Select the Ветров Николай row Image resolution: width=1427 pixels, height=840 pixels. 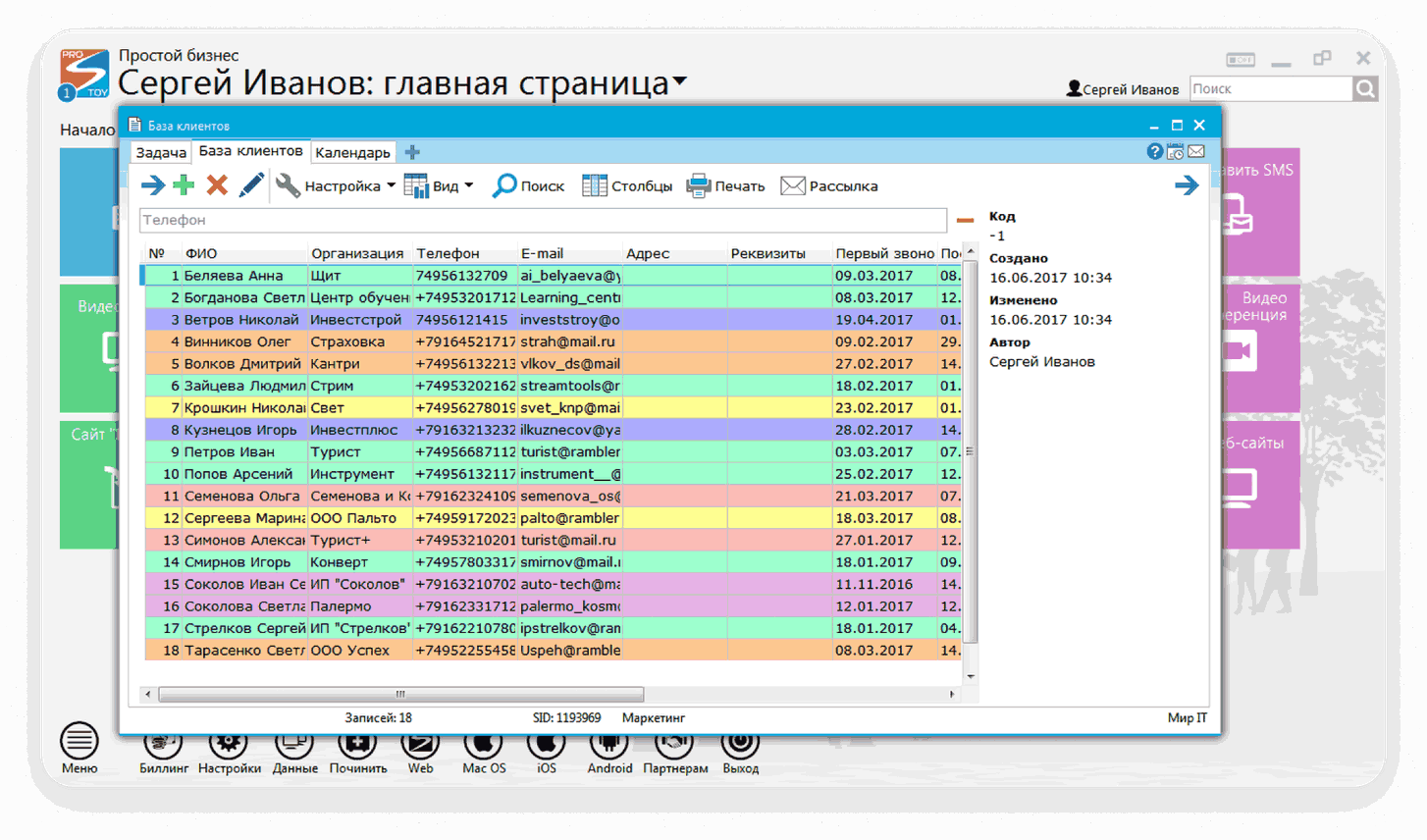[x=552, y=320]
